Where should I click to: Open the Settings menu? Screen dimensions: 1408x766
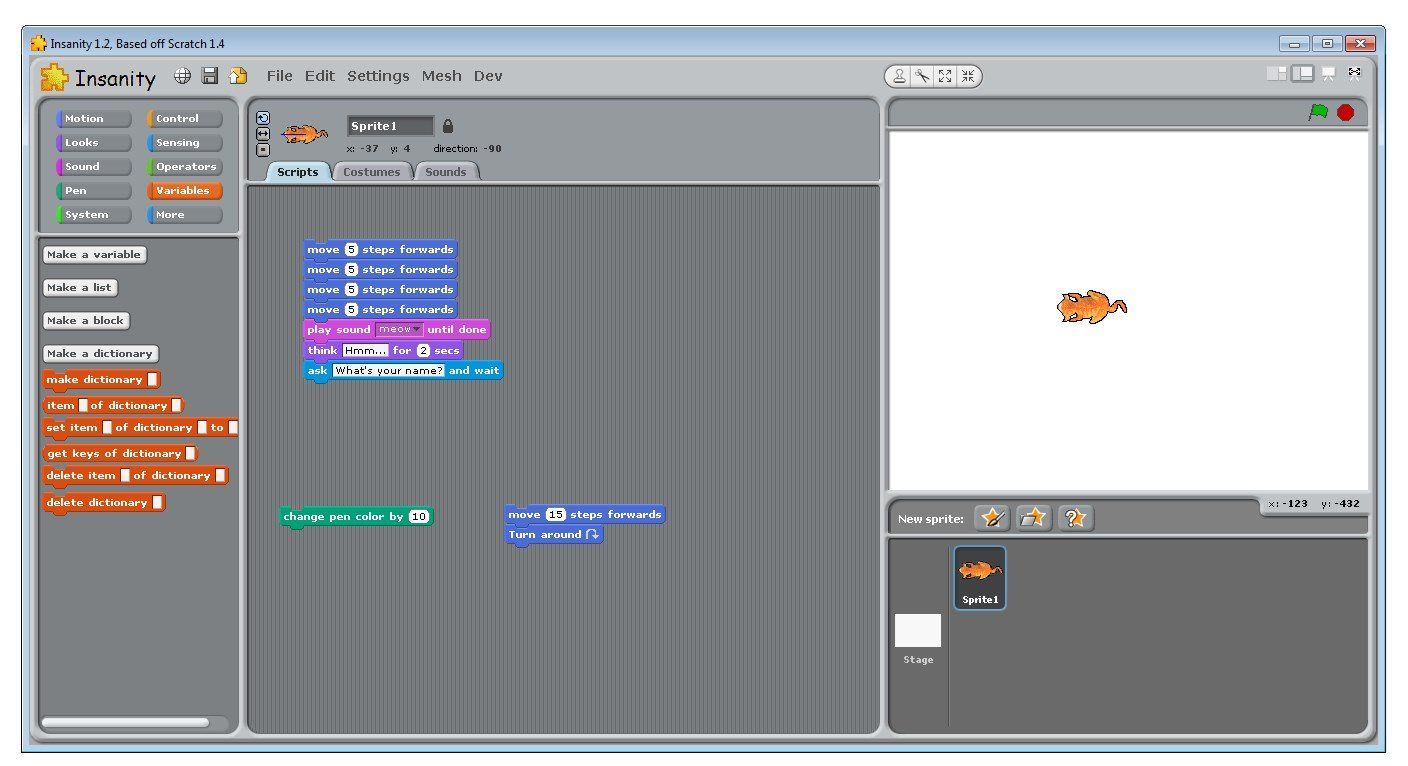378,76
